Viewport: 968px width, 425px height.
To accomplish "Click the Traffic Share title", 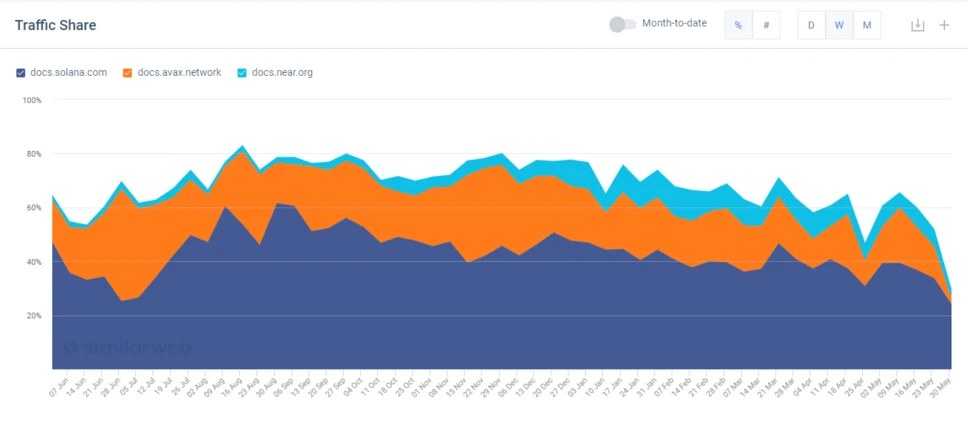I will point(56,25).
